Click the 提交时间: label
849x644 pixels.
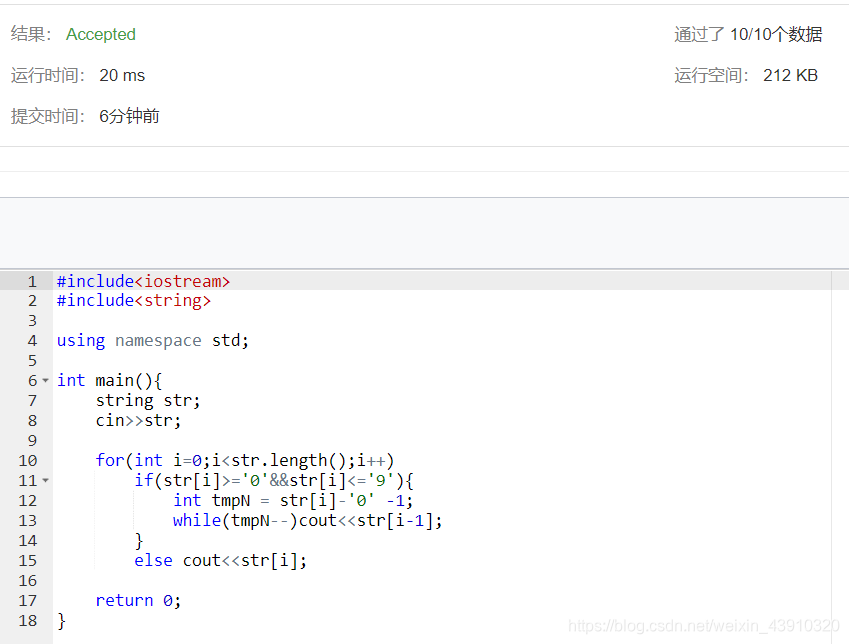pos(48,116)
